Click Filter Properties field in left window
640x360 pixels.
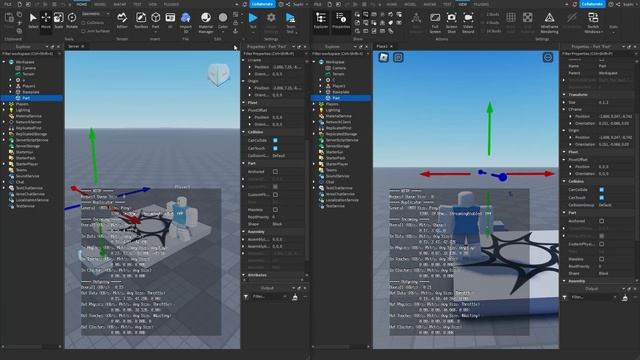(x=273, y=53)
